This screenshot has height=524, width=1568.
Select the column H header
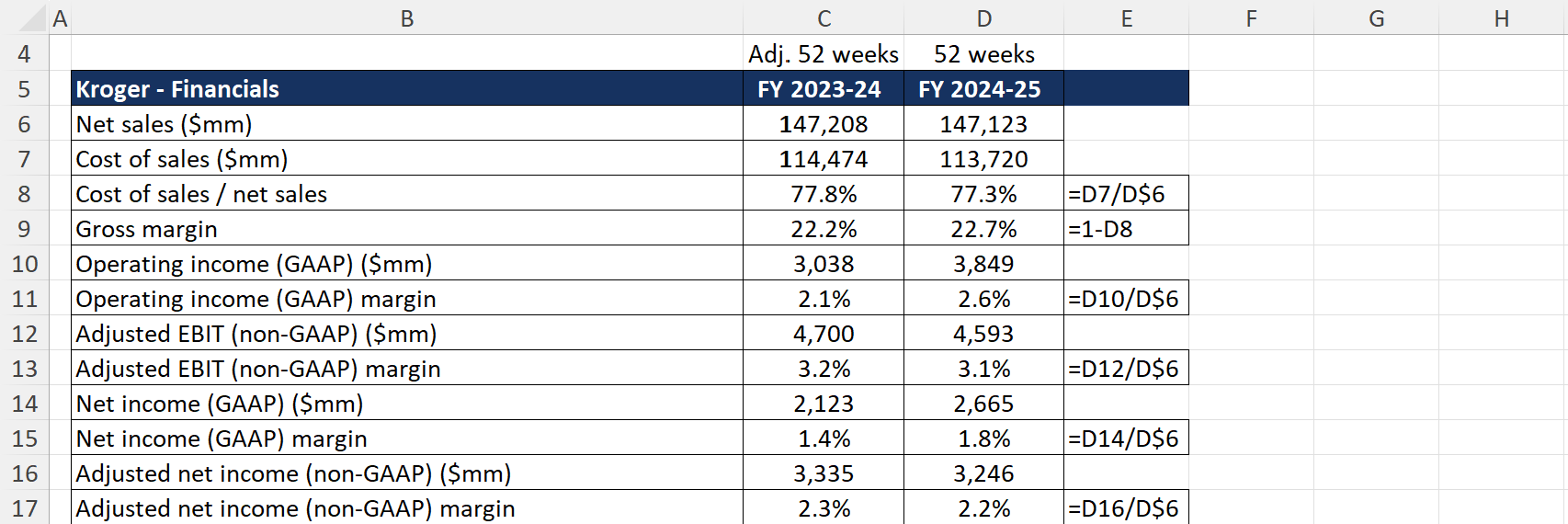pos(1502,18)
